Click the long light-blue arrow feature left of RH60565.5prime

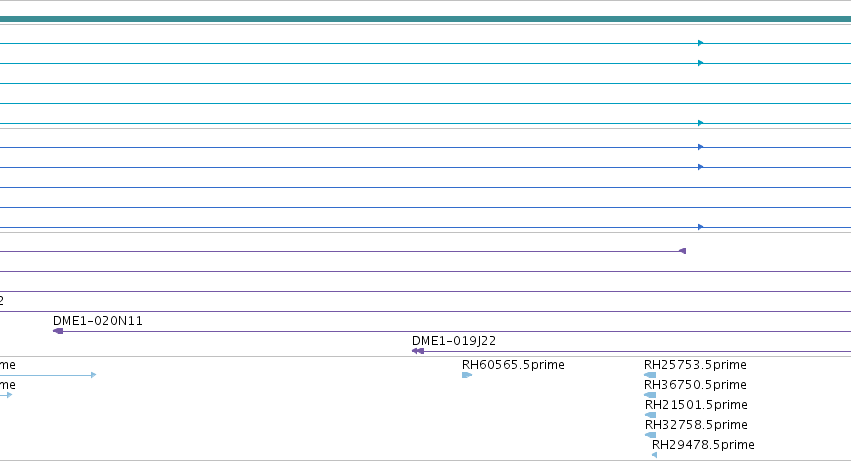coord(48,375)
